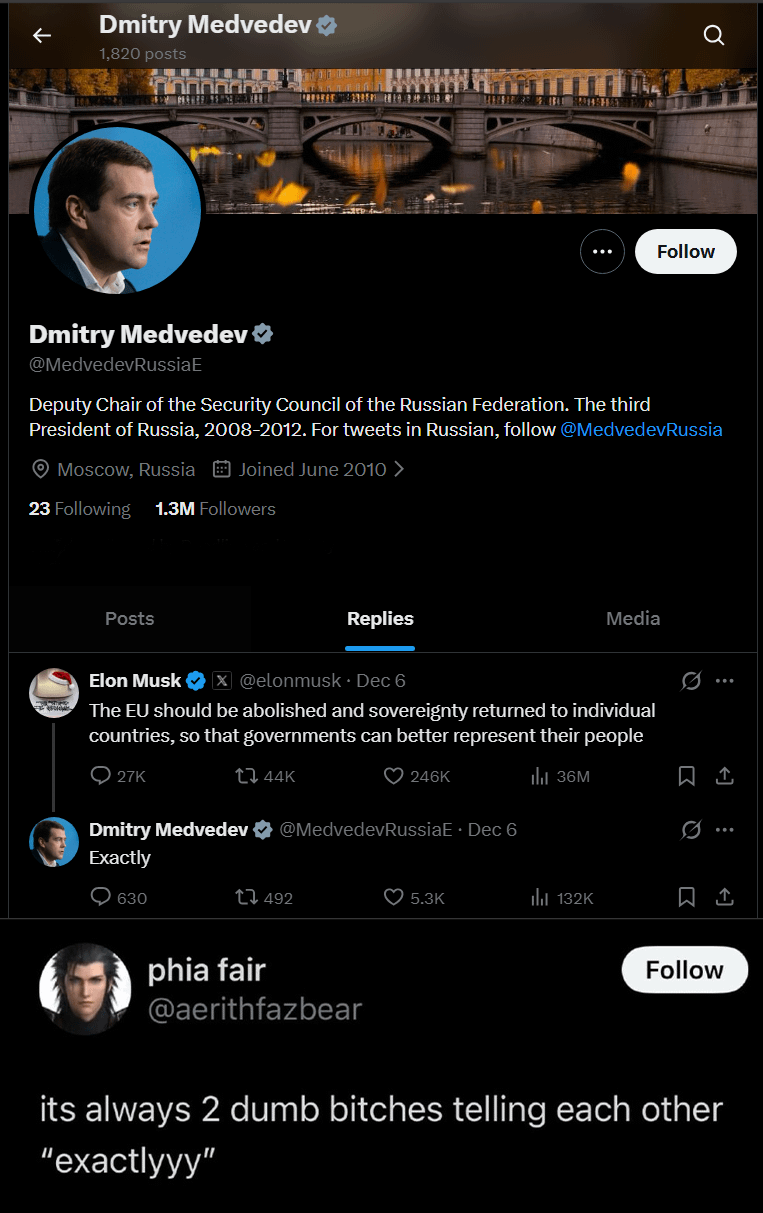Open Dmitry Medvedev's profile picture

[x=117, y=209]
